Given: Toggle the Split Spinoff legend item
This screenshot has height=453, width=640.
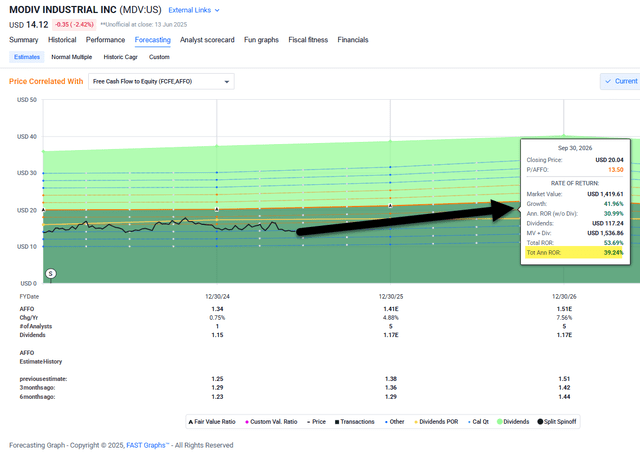Looking at the screenshot, I should [557, 422].
